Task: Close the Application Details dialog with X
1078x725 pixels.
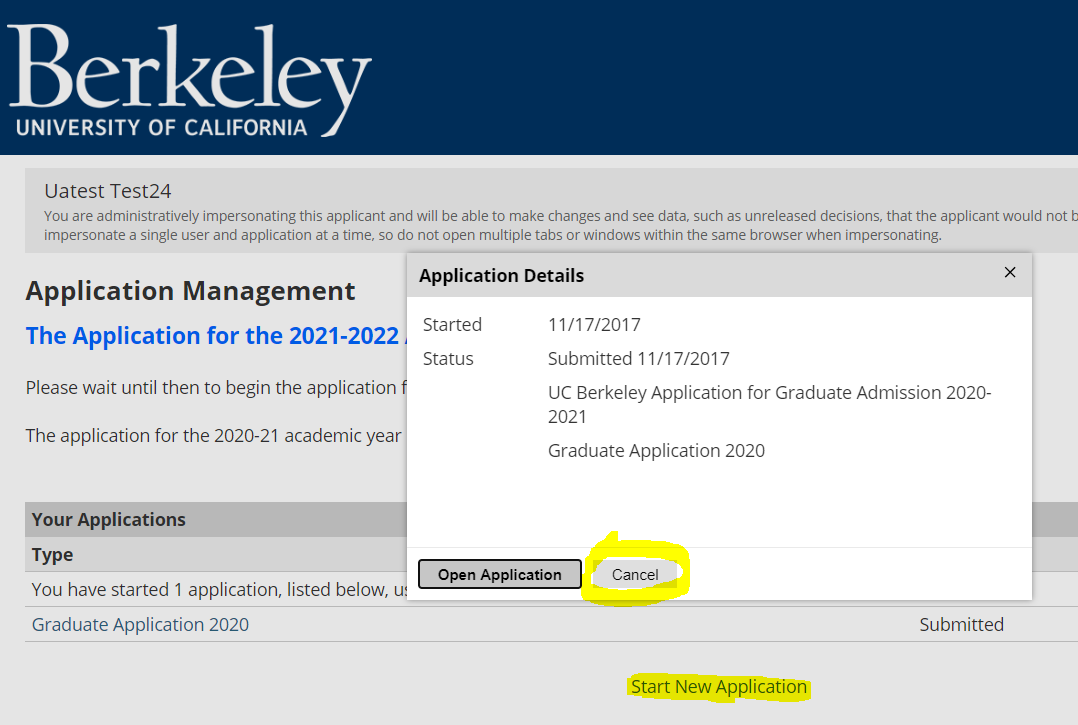Action: click(1010, 273)
